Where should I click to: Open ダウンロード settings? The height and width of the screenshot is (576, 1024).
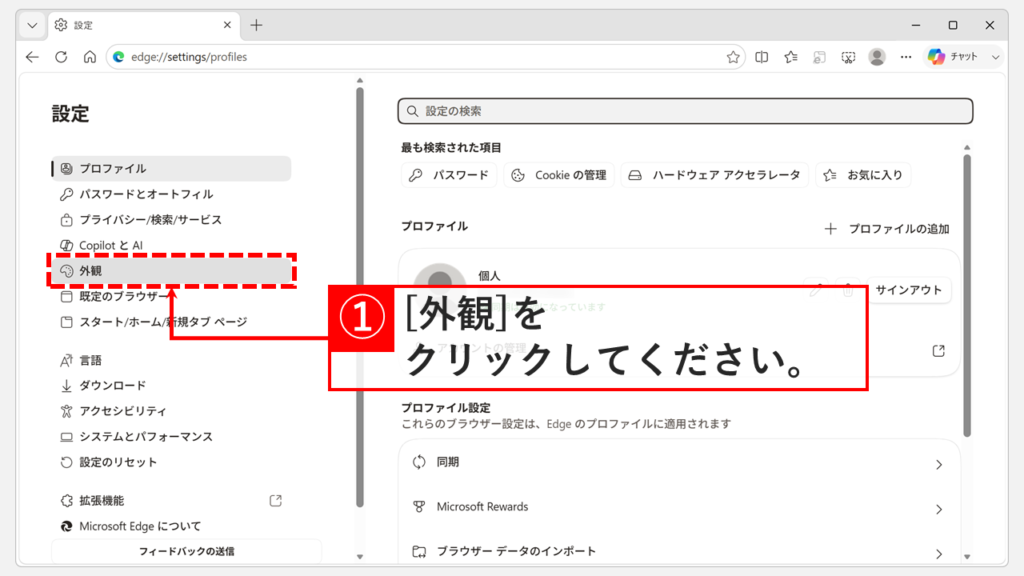point(172,385)
